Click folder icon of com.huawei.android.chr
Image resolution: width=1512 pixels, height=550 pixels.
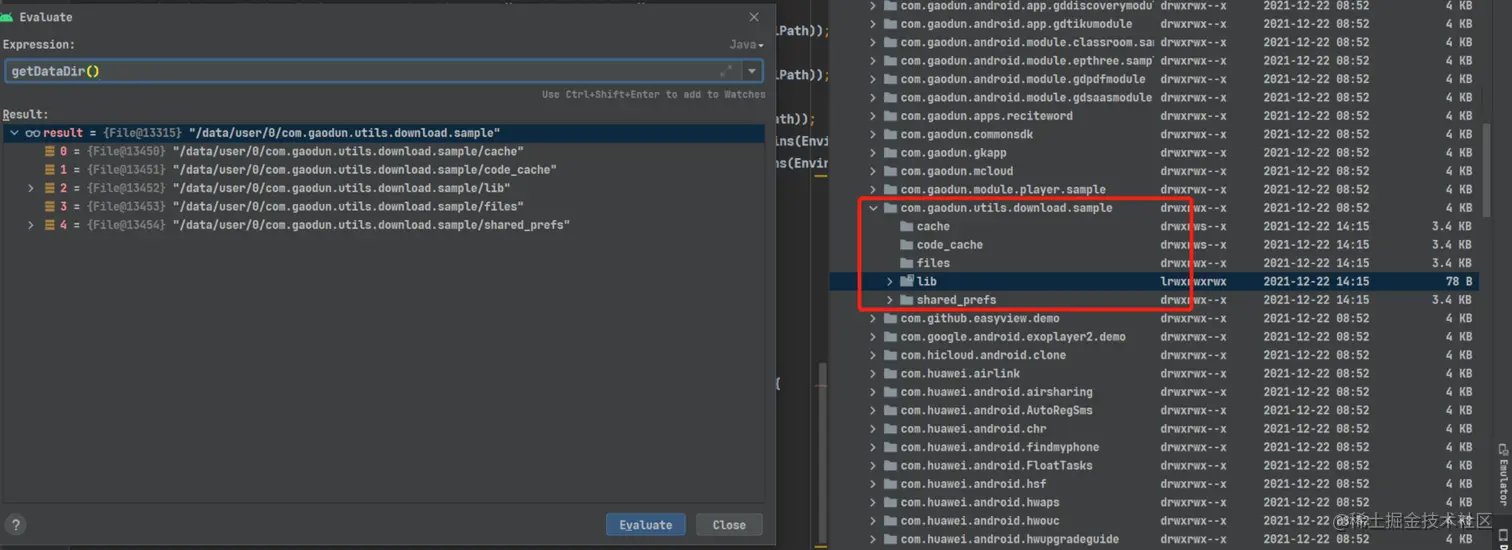(x=890, y=429)
